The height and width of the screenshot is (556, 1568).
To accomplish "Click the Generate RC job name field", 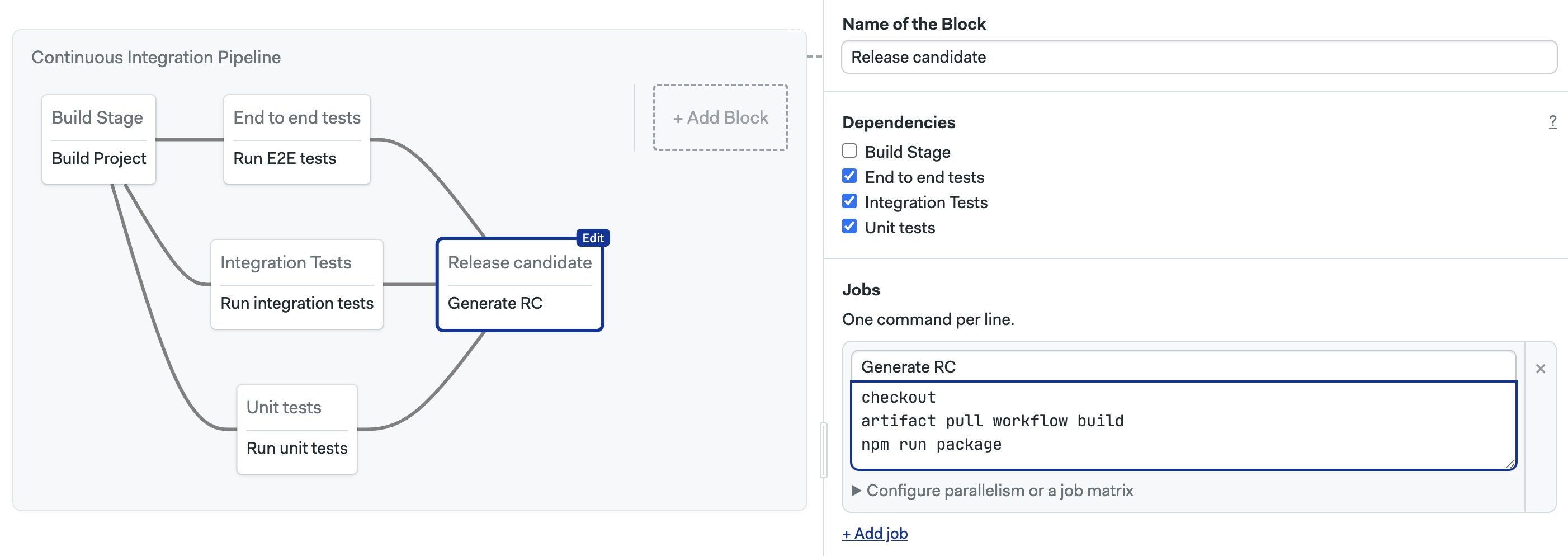I will (x=1182, y=366).
